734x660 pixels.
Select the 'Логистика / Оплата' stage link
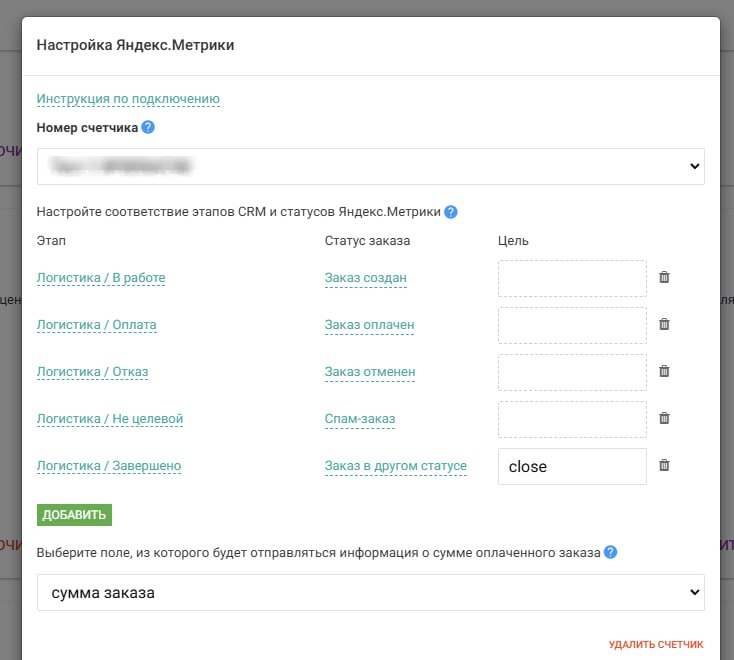click(96, 325)
